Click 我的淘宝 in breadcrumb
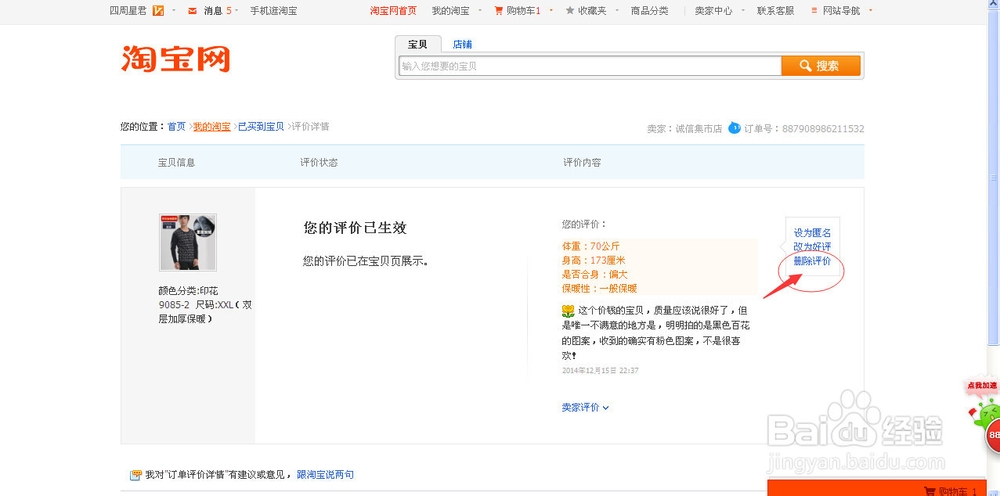Viewport: 1000px width, 496px height. 212,126
